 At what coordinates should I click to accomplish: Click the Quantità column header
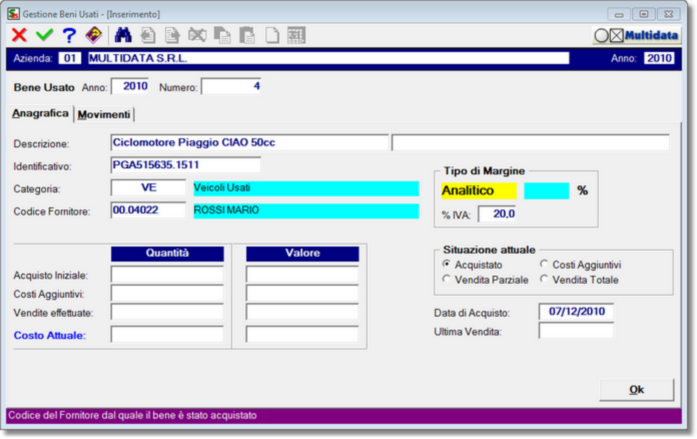[167, 253]
